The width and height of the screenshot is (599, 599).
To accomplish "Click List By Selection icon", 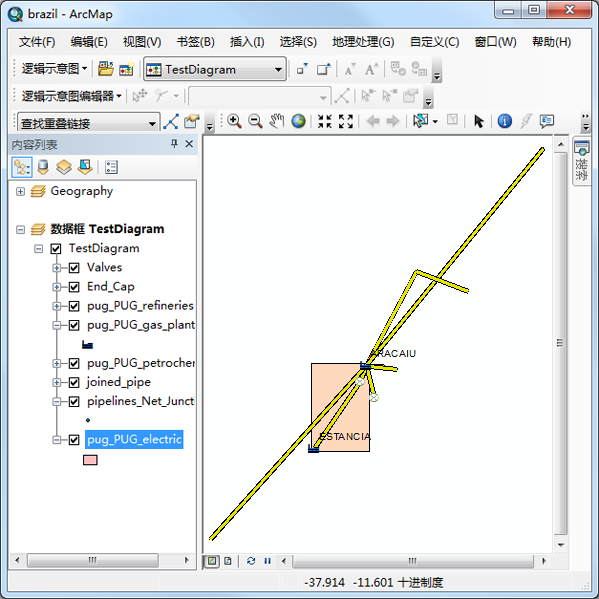I will [x=85, y=167].
